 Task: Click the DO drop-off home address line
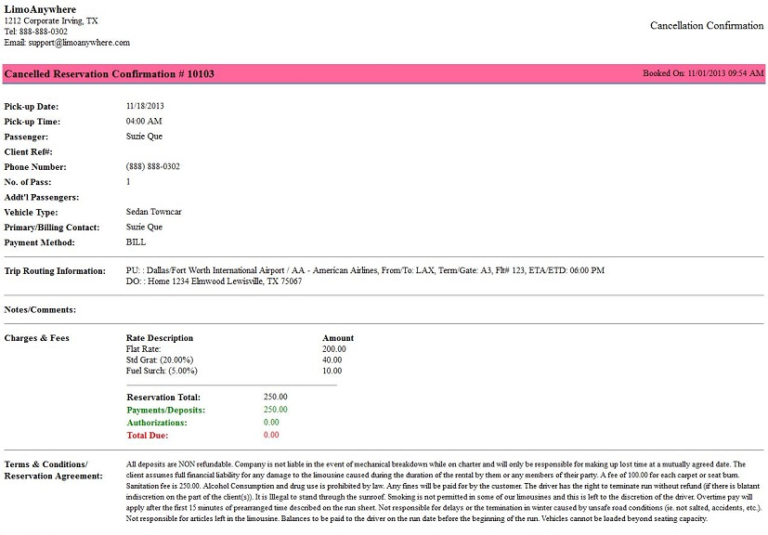pos(214,282)
